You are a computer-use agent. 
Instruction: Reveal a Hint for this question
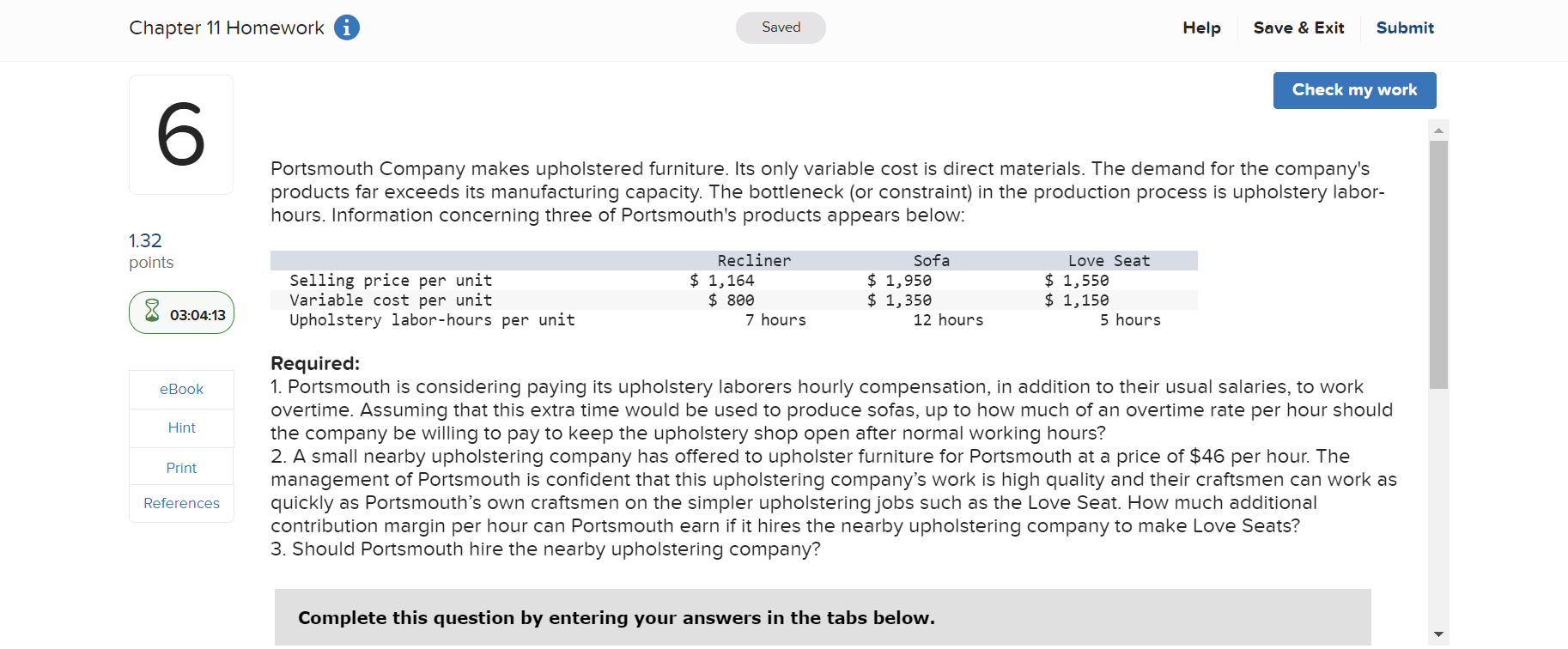[x=180, y=428]
